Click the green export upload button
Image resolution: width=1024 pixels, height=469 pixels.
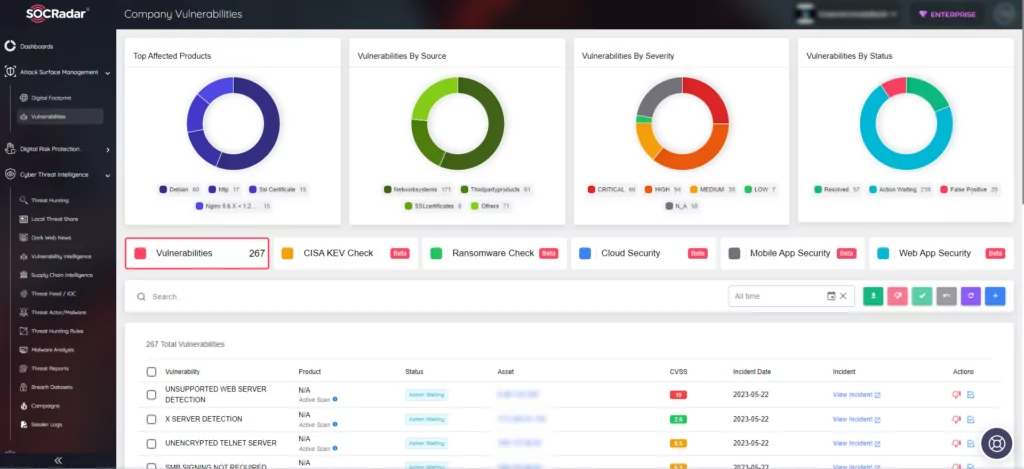[x=873, y=296]
